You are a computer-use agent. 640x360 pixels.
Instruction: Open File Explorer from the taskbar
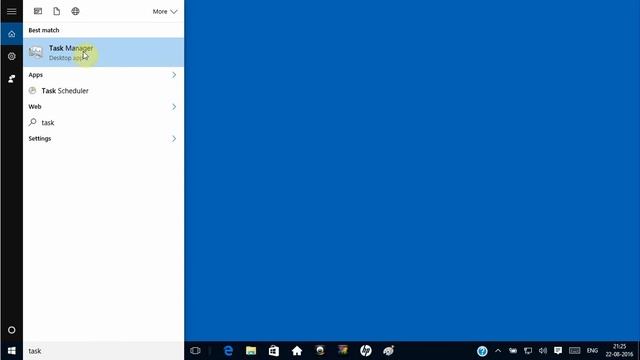pos(251,351)
